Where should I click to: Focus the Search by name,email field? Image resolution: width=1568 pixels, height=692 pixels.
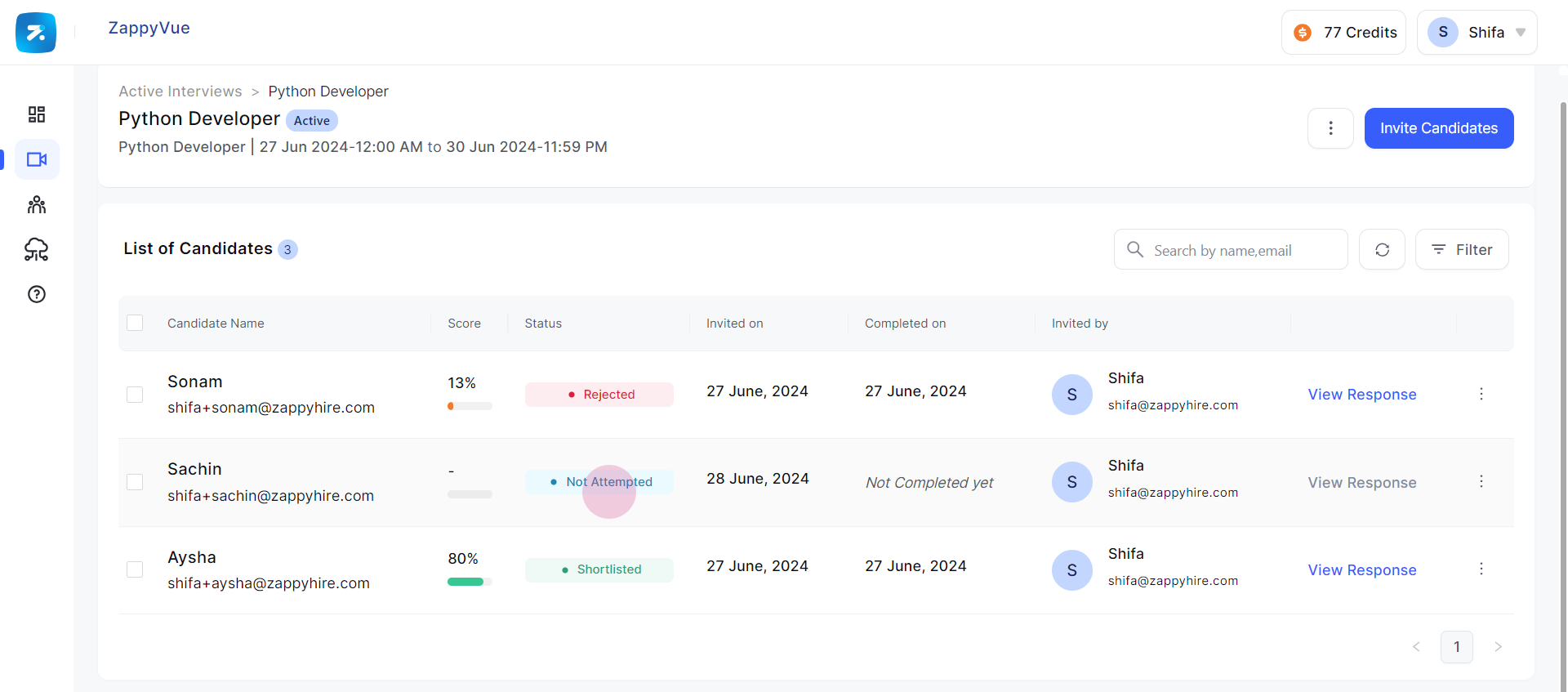[x=1231, y=249]
